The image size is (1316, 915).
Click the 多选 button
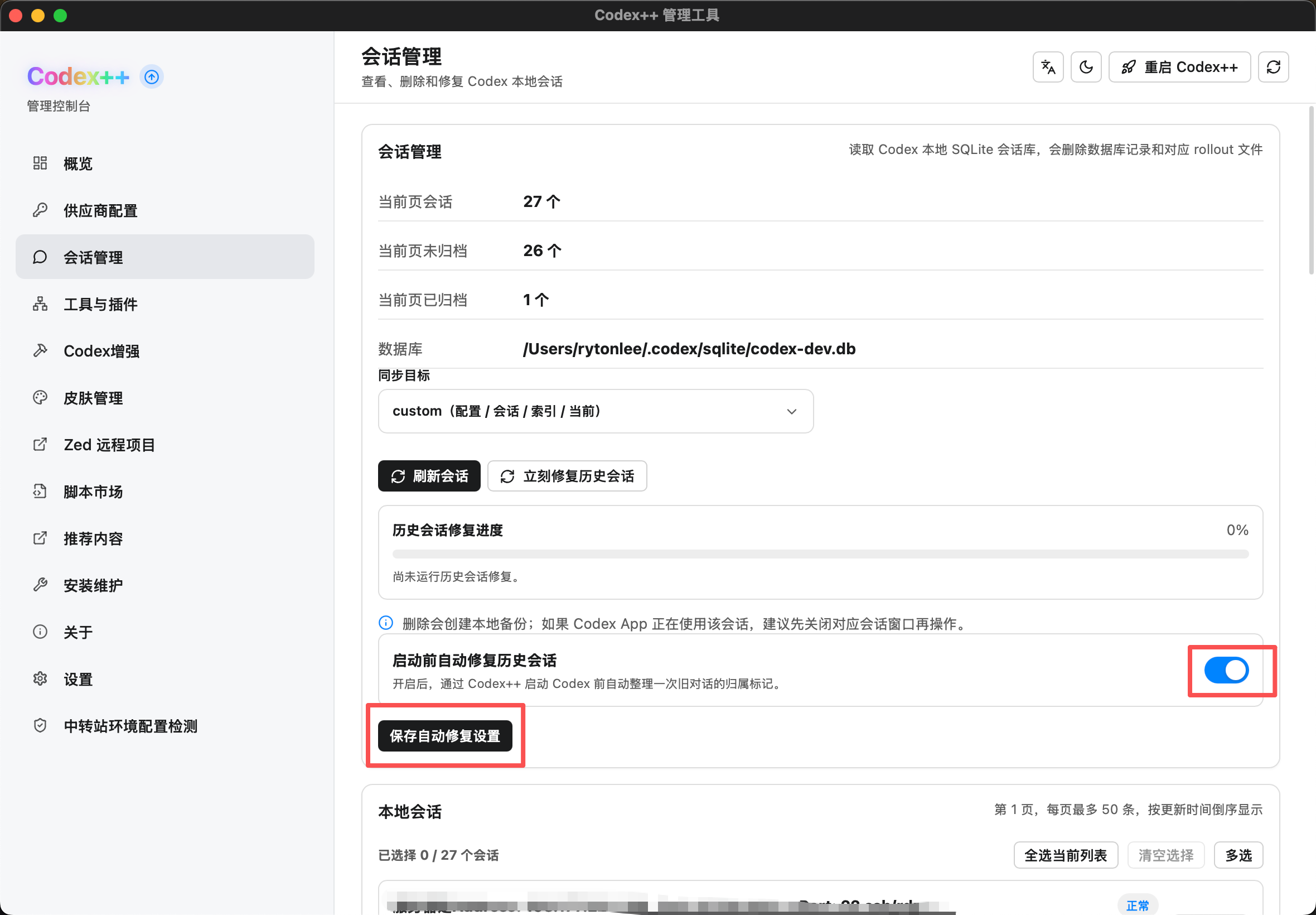[1238, 855]
